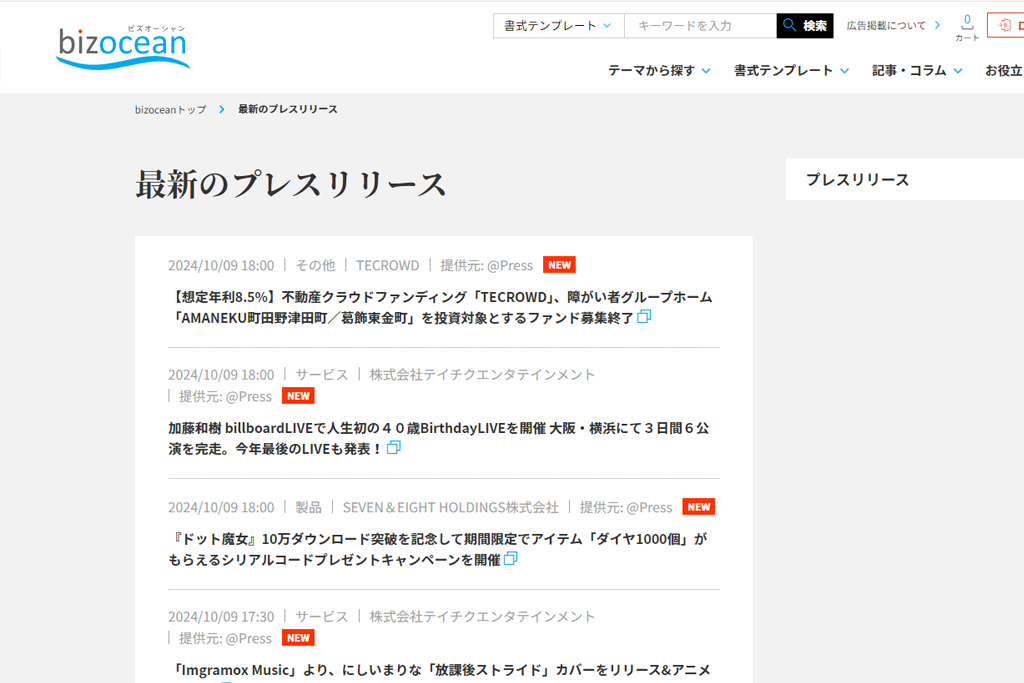This screenshot has width=1024, height=683.
Task: Open Imgramox Music press release headline
Action: 440,671
